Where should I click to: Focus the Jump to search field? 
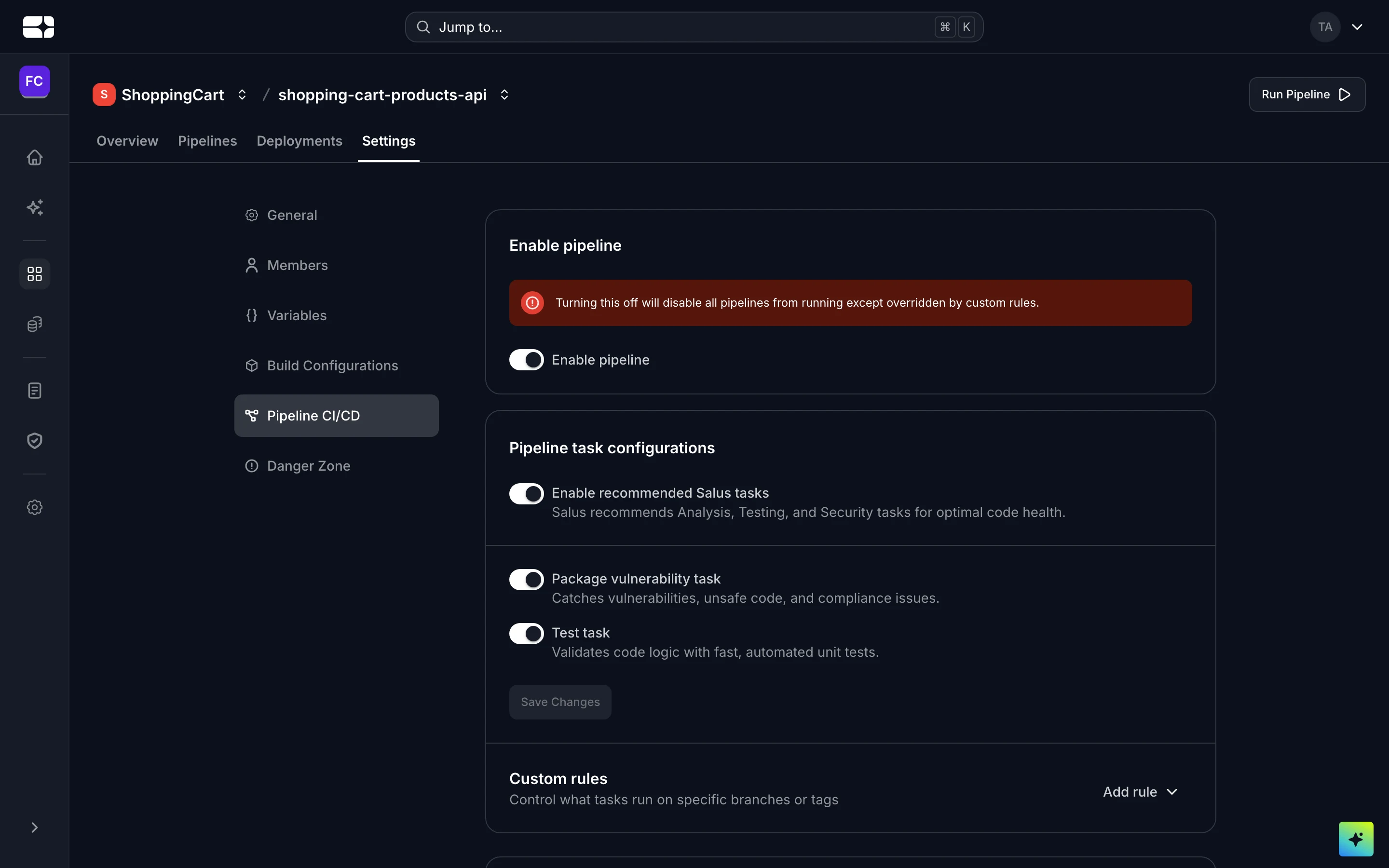point(694,27)
